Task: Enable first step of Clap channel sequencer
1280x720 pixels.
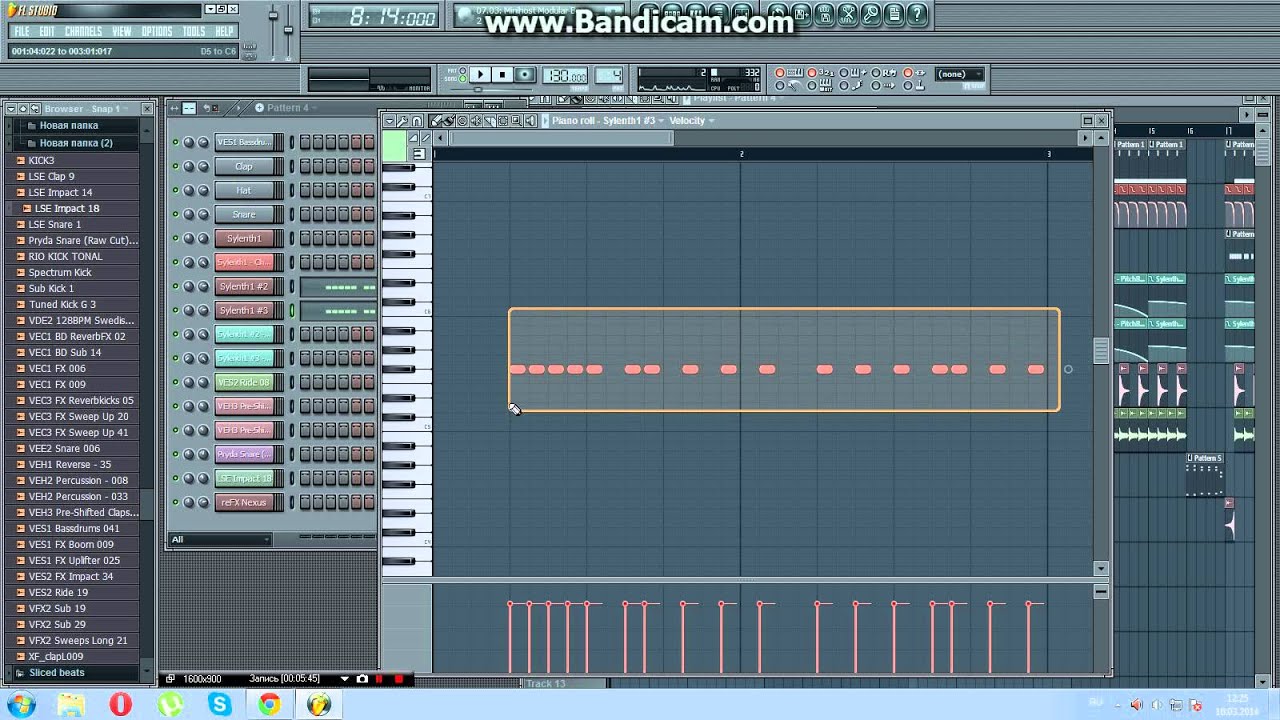Action: (x=306, y=167)
